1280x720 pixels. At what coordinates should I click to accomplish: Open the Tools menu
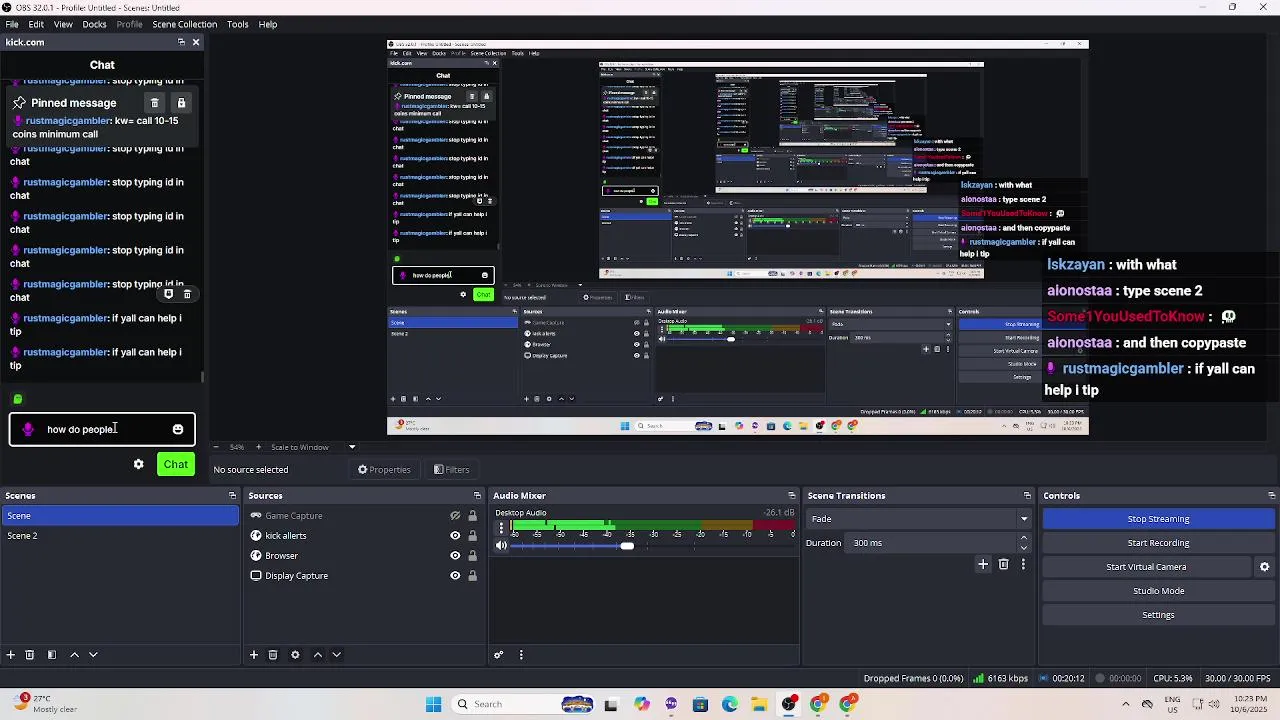[x=237, y=24]
